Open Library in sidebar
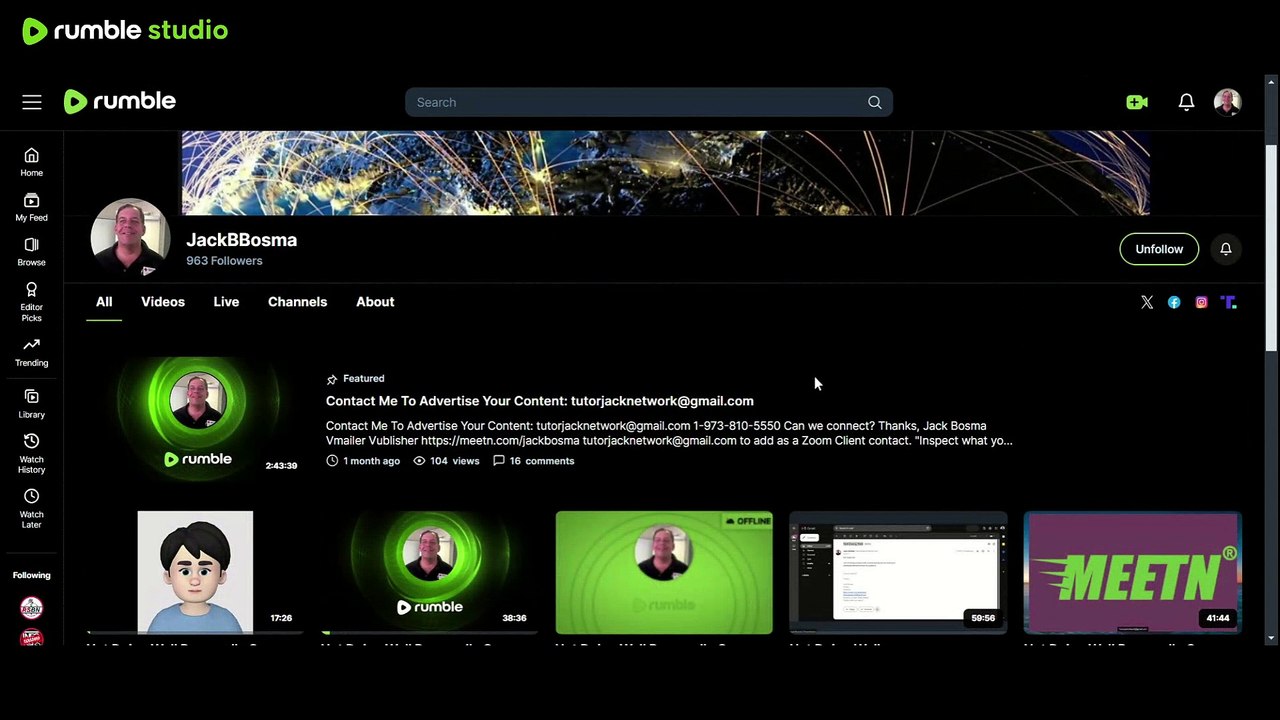Screen dimensions: 1280x720 pos(32,404)
